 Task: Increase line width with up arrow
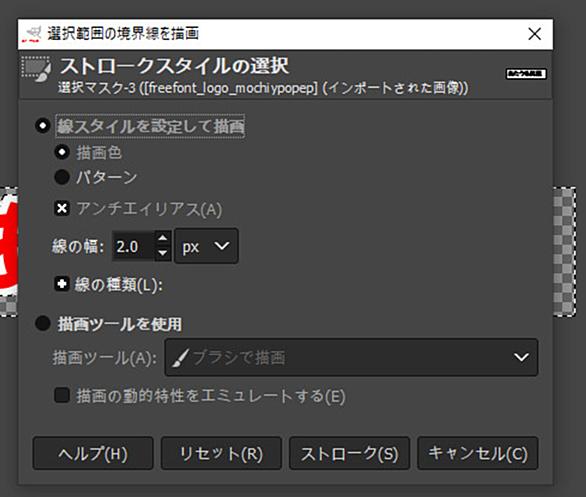[163, 238]
